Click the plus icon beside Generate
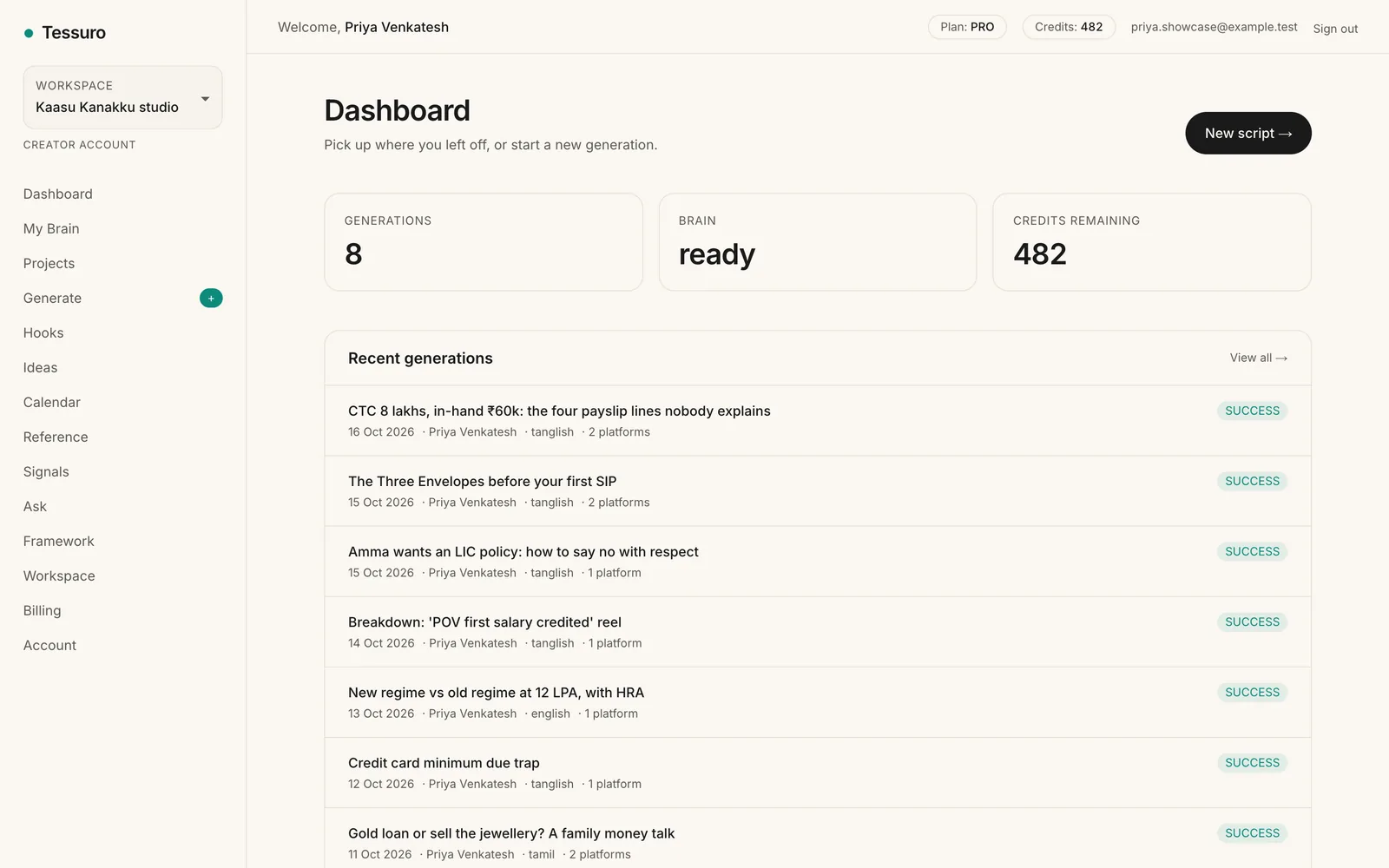Viewport: 1389px width, 868px height. point(211,298)
